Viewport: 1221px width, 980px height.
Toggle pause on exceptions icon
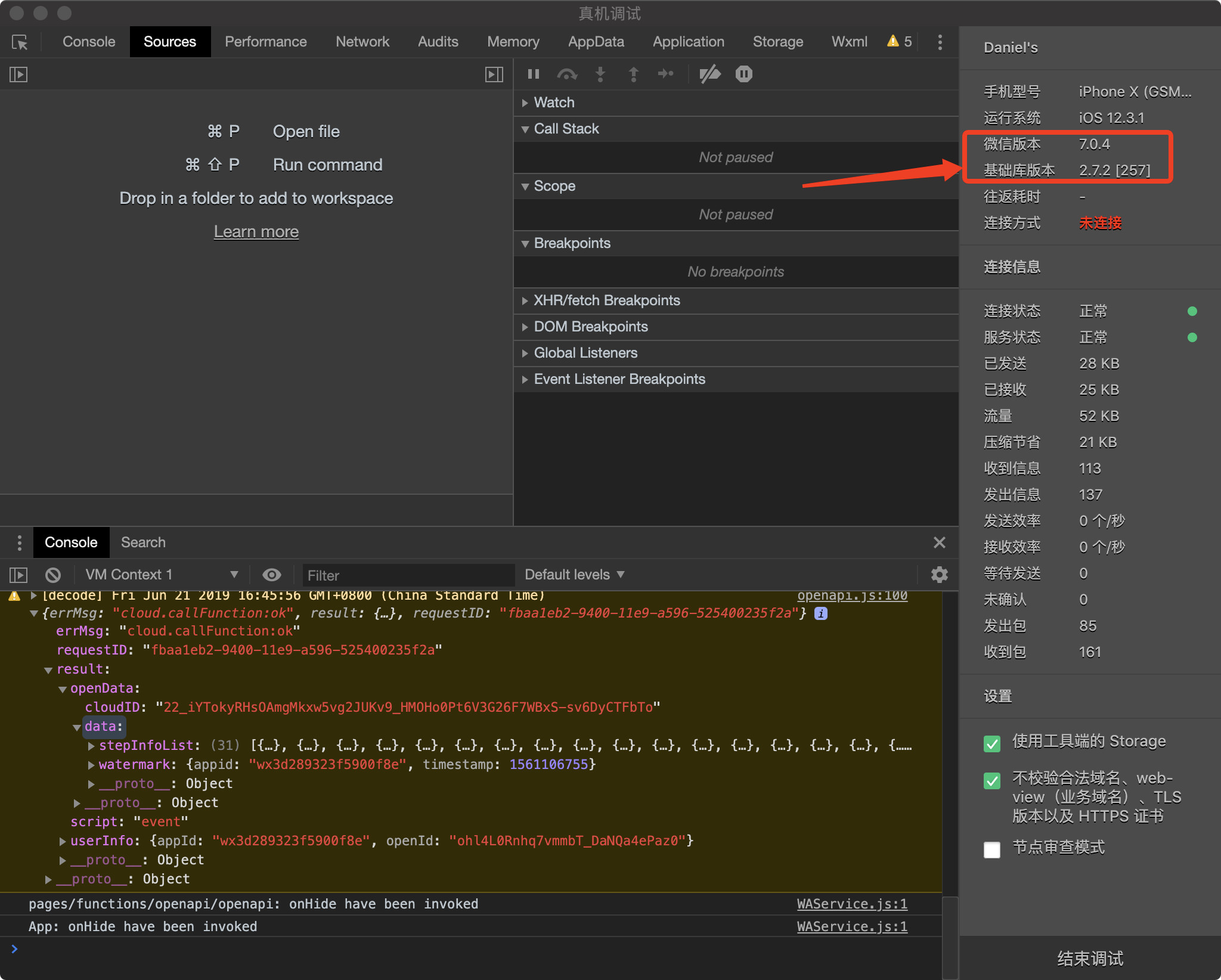(743, 74)
